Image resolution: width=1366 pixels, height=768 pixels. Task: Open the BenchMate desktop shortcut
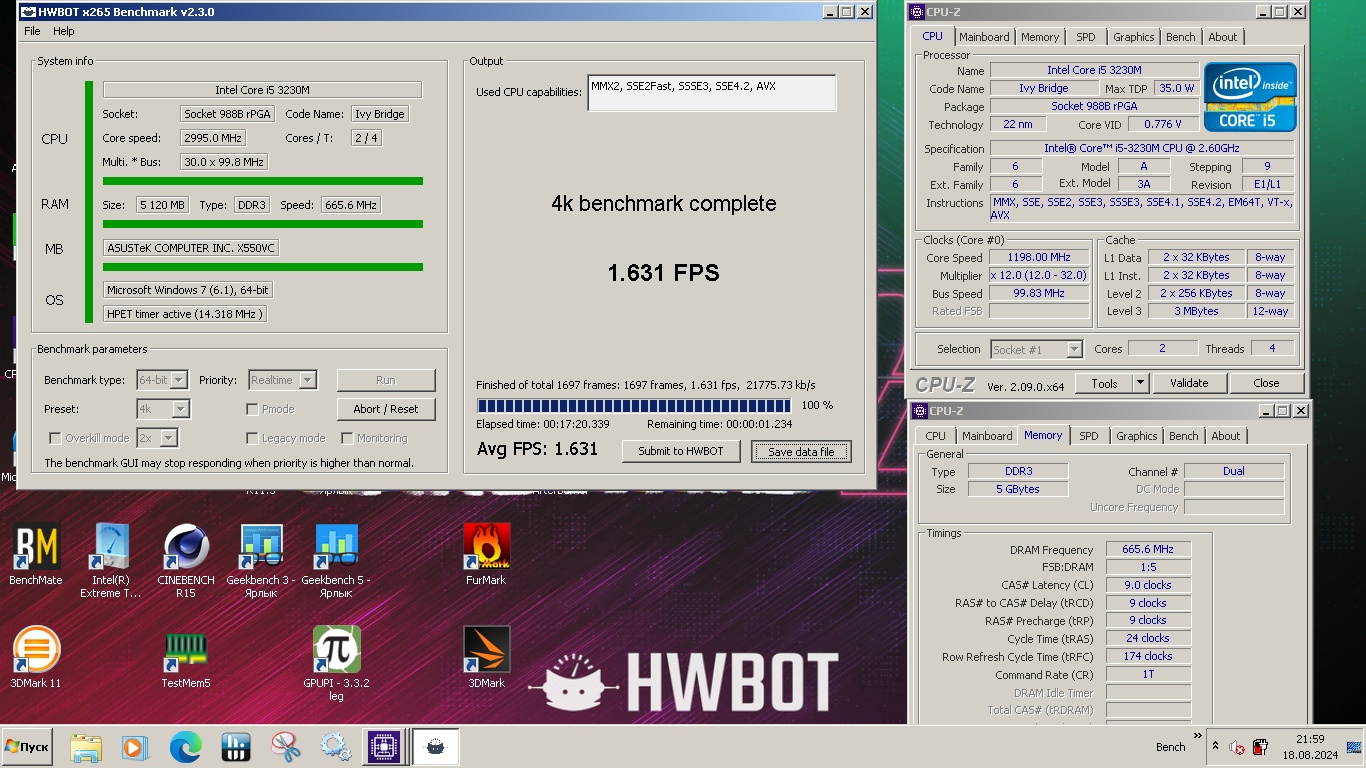(36, 553)
